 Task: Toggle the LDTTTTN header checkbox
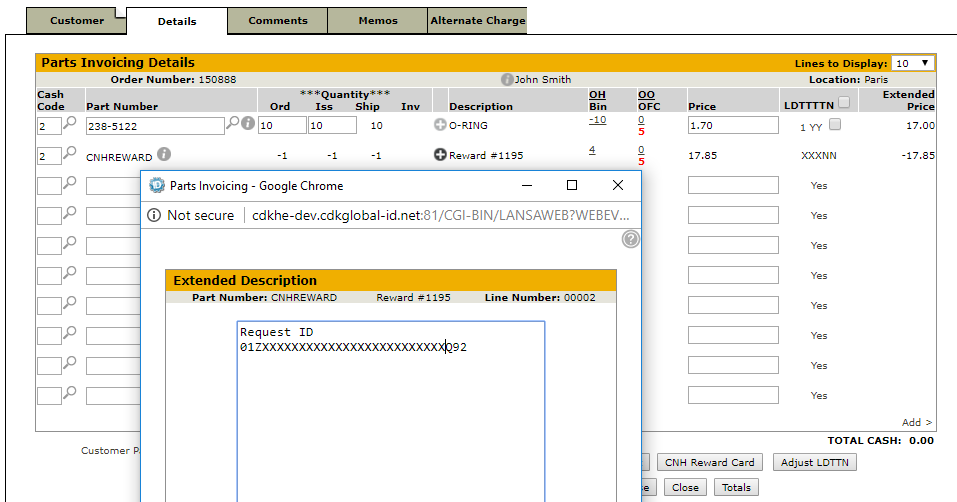[844, 102]
